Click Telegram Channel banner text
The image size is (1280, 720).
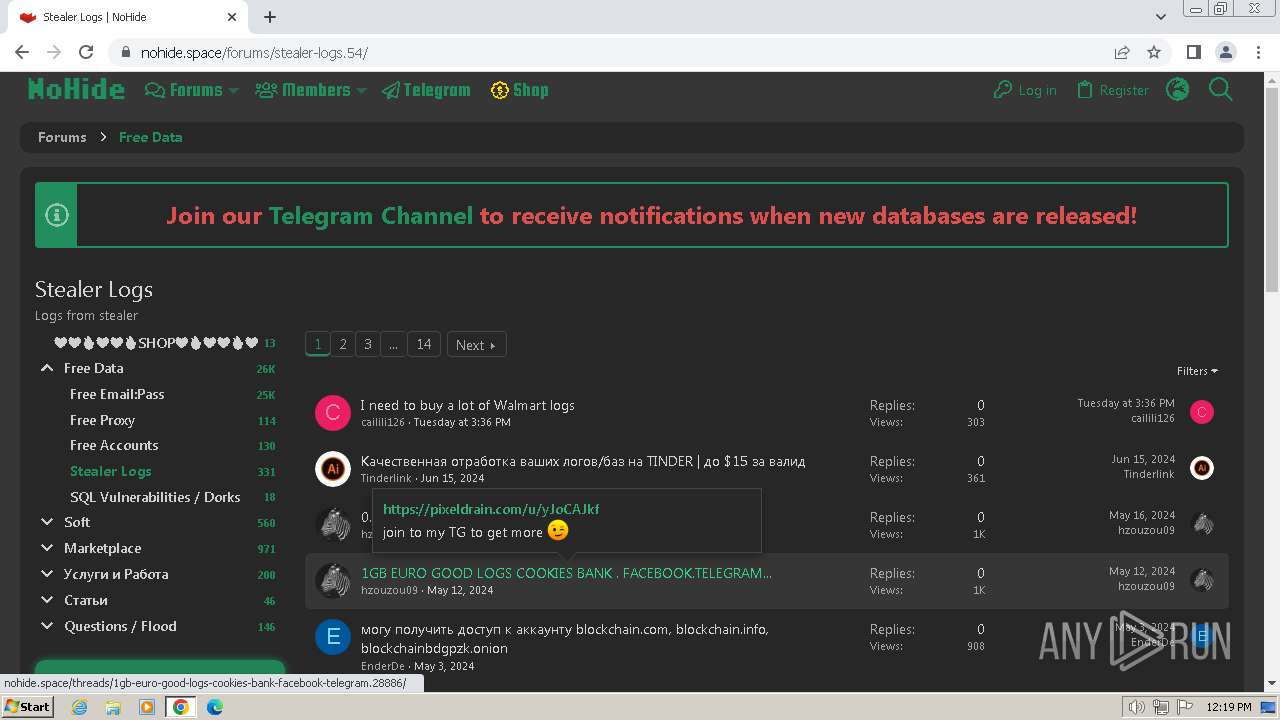click(x=370, y=216)
